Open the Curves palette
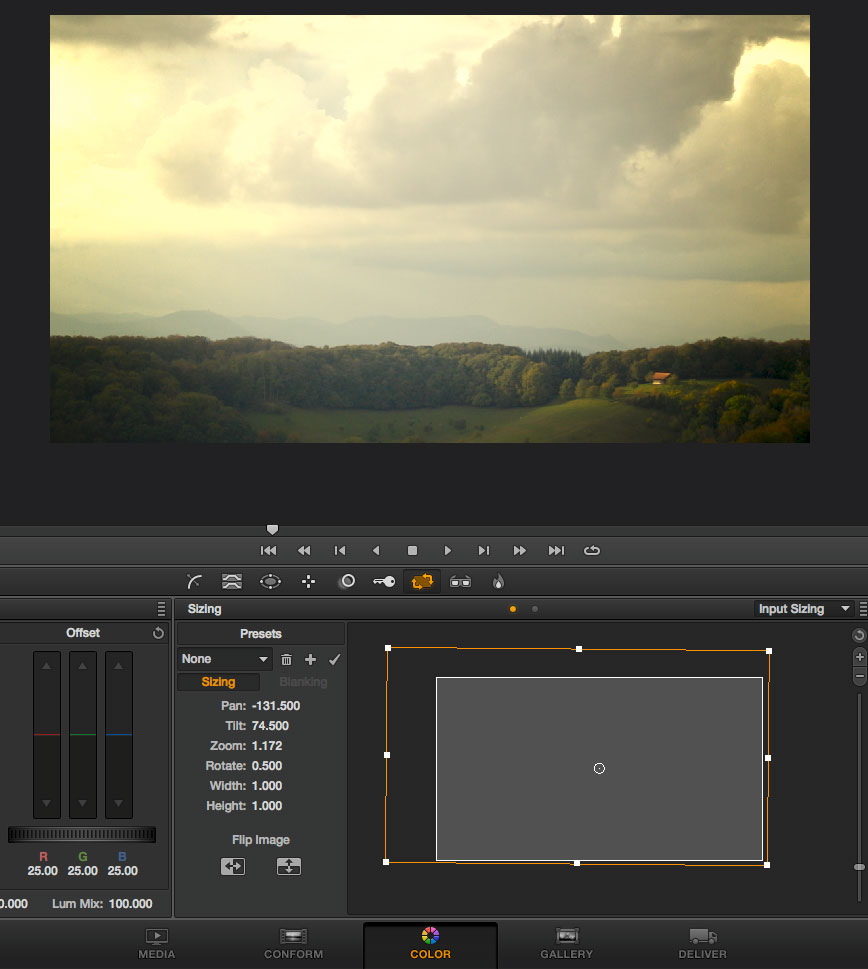 coord(195,581)
